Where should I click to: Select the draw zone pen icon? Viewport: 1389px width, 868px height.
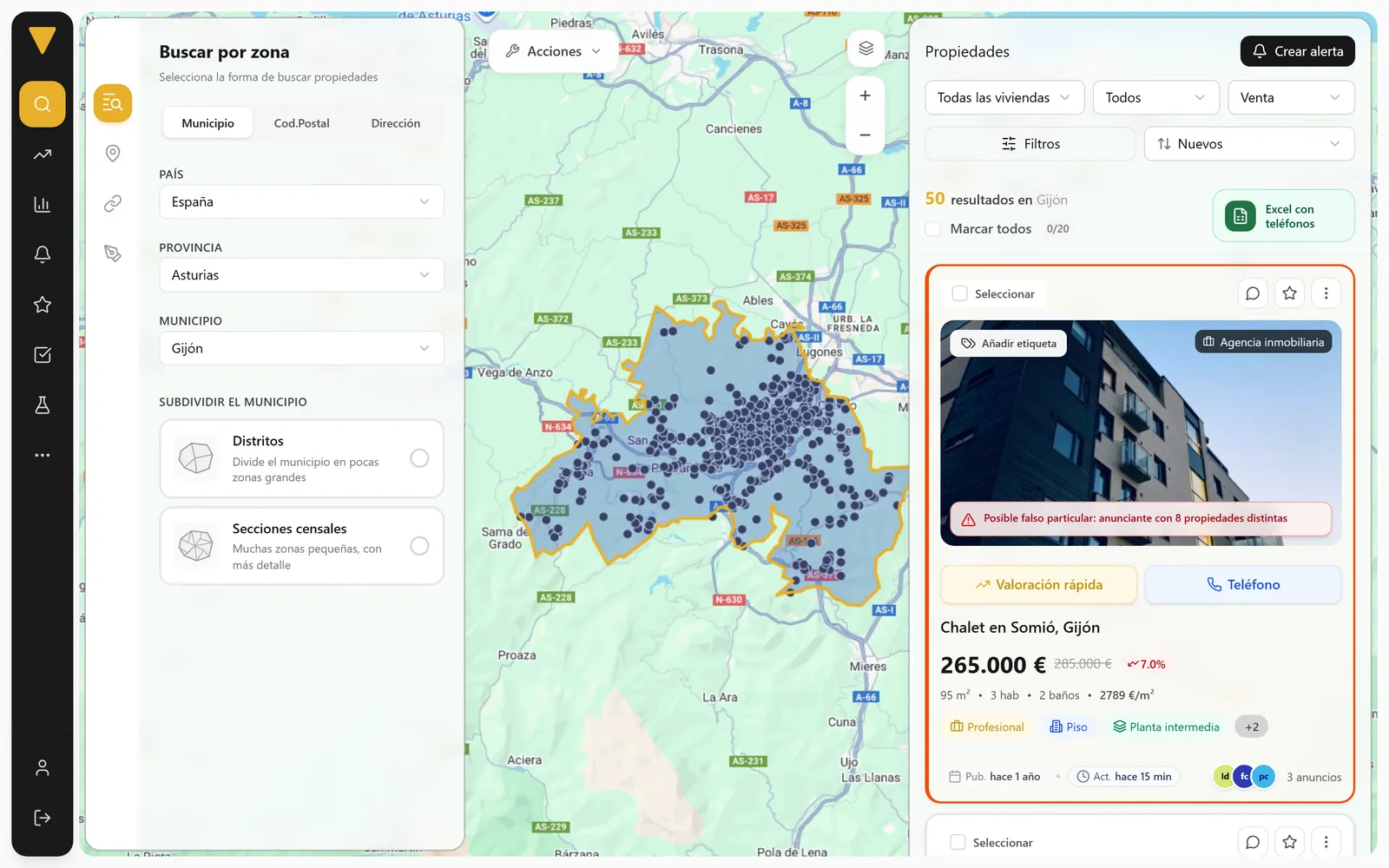(113, 253)
